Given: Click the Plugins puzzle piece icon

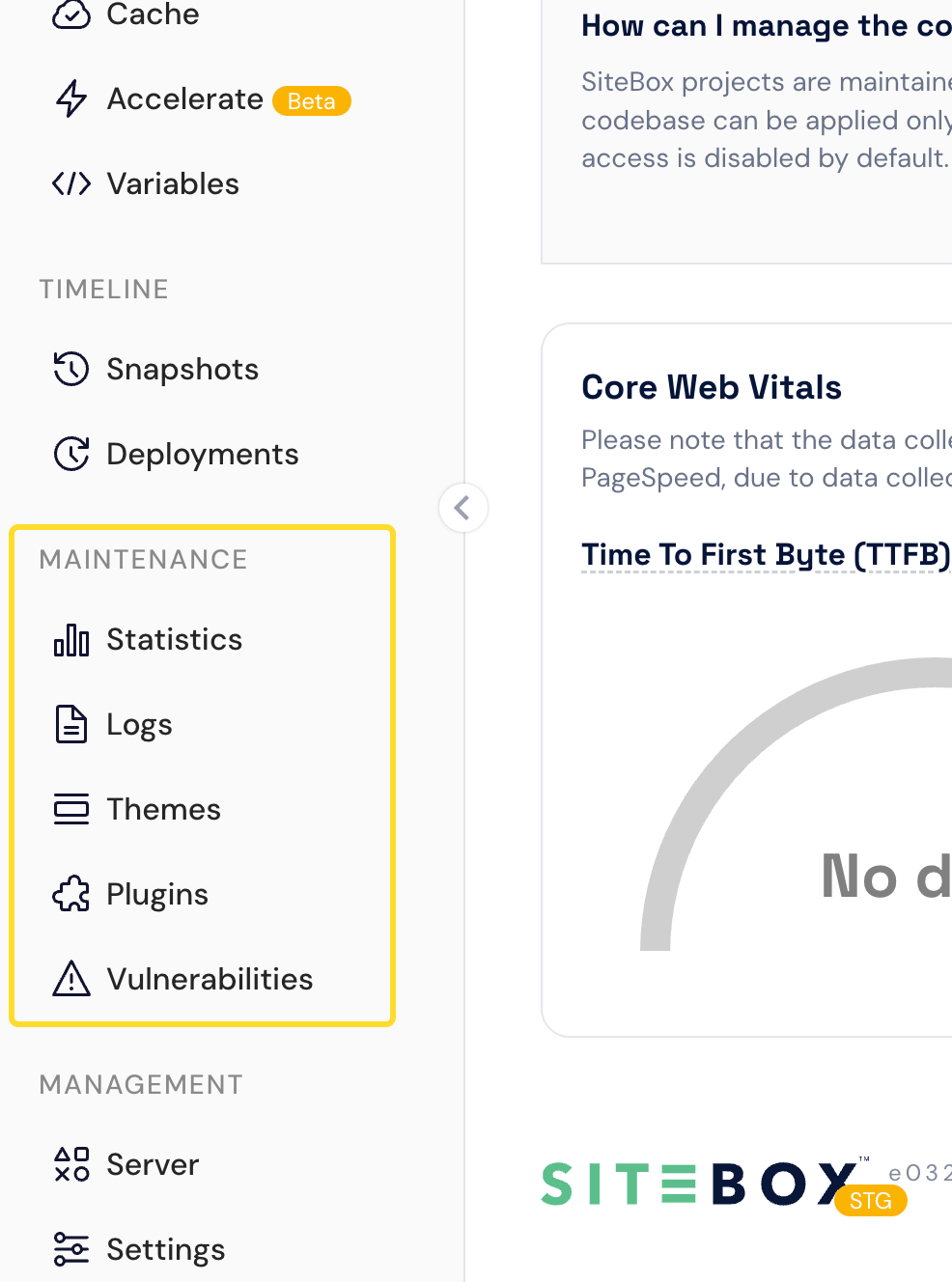Looking at the screenshot, I should 71,894.
